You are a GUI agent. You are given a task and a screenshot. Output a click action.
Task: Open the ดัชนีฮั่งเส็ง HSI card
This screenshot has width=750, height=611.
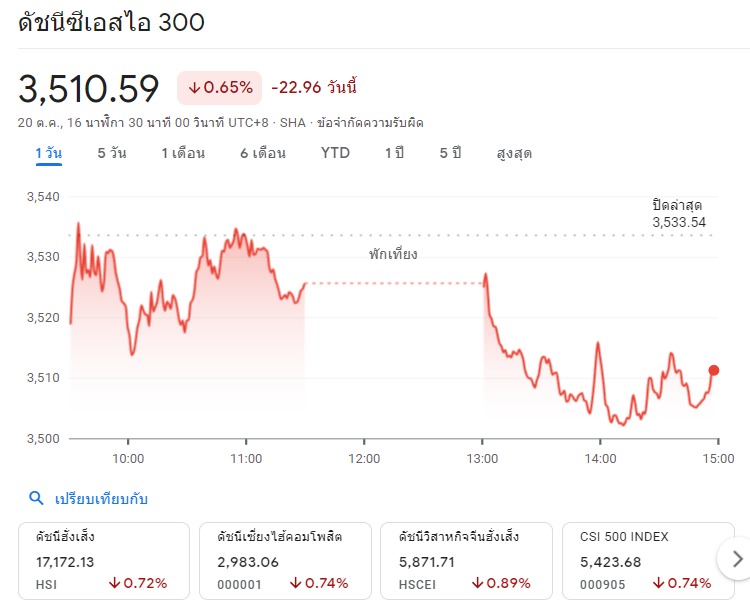pyautogui.click(x=104, y=561)
